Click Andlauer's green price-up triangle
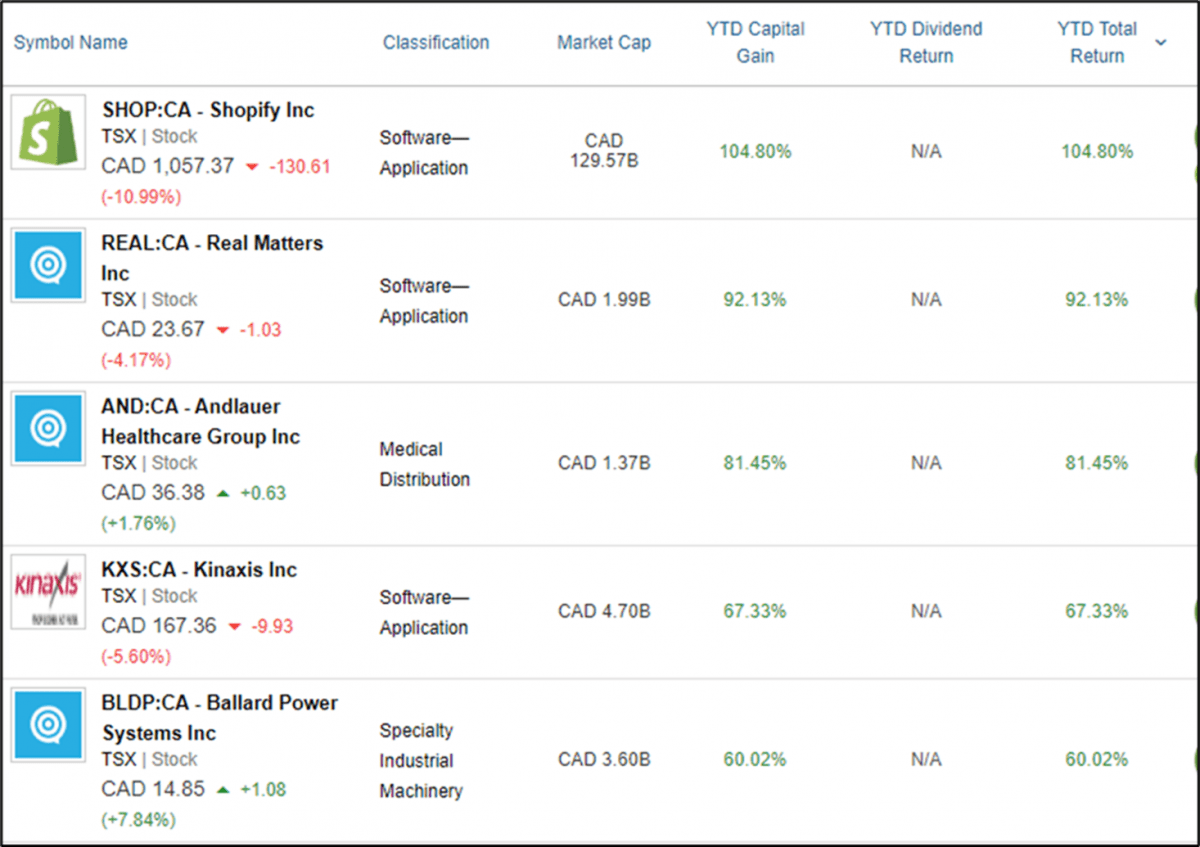 click(221, 493)
